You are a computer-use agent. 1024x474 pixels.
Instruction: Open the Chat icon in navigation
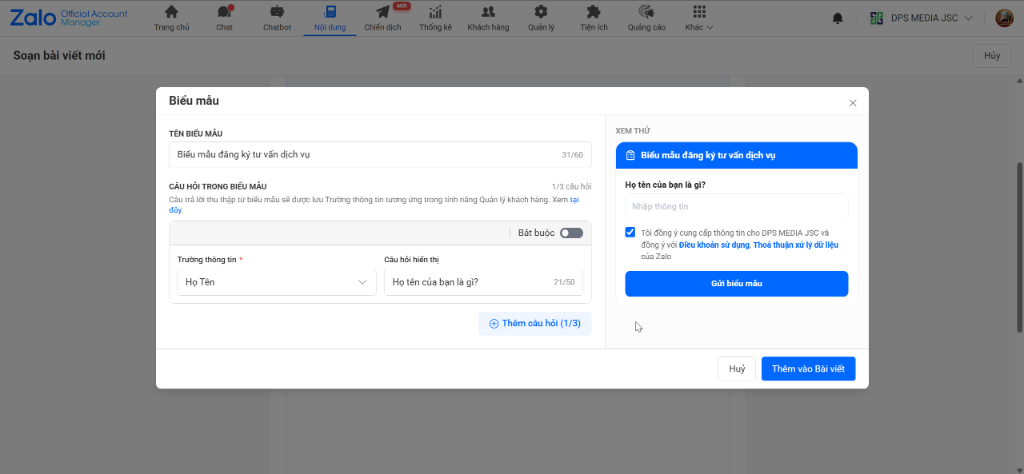click(225, 12)
